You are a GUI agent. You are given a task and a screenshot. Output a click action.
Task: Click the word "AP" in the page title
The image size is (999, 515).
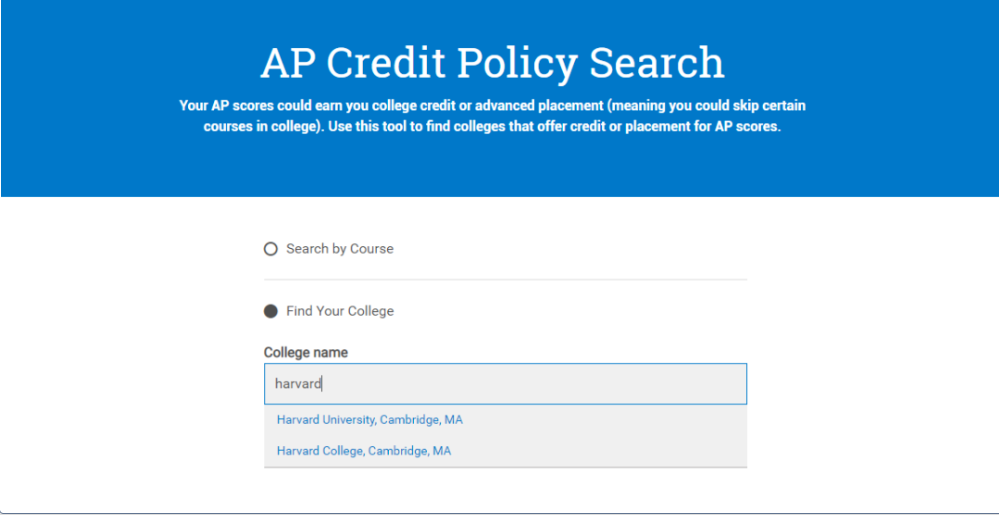coord(288,63)
